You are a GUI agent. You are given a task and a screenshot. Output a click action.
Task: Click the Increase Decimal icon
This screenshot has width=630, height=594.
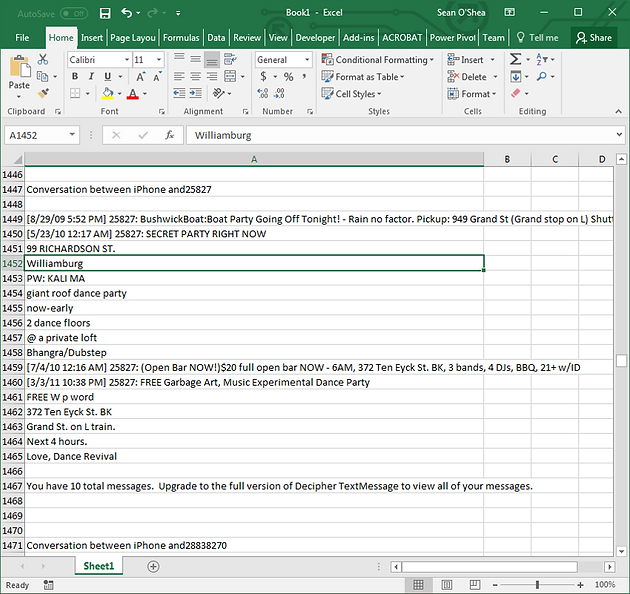(263, 93)
